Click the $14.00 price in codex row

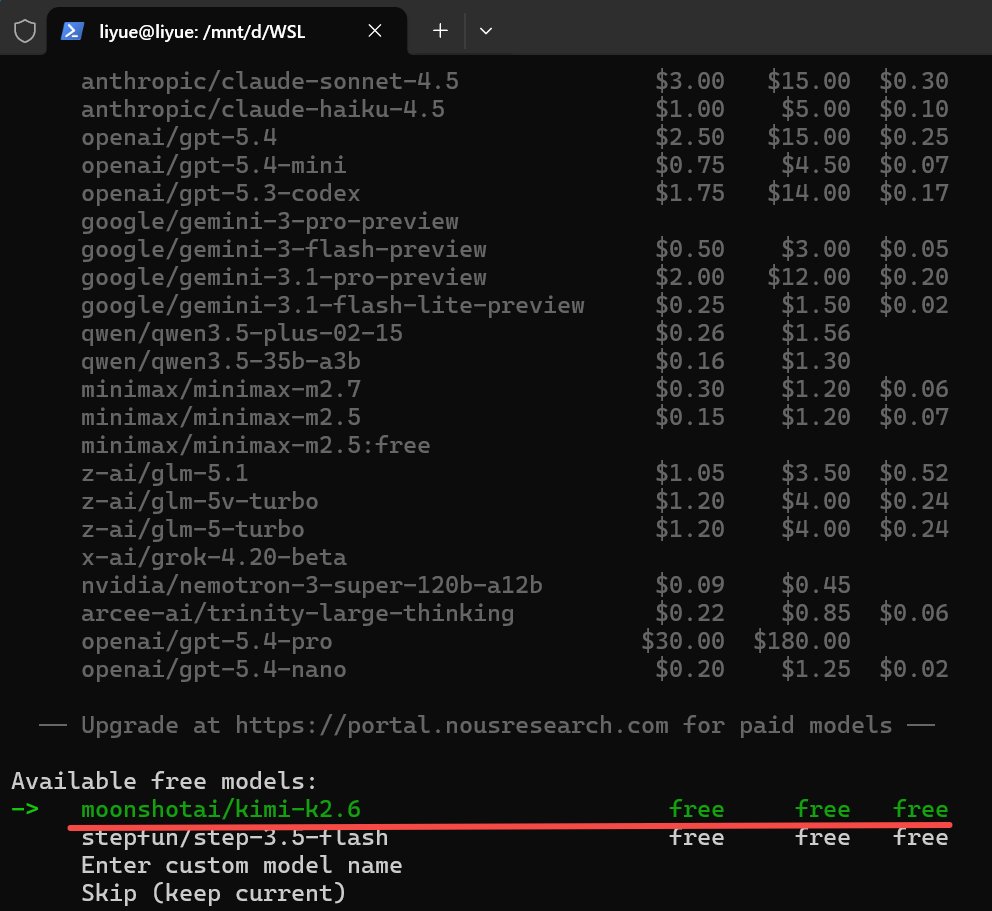809,193
